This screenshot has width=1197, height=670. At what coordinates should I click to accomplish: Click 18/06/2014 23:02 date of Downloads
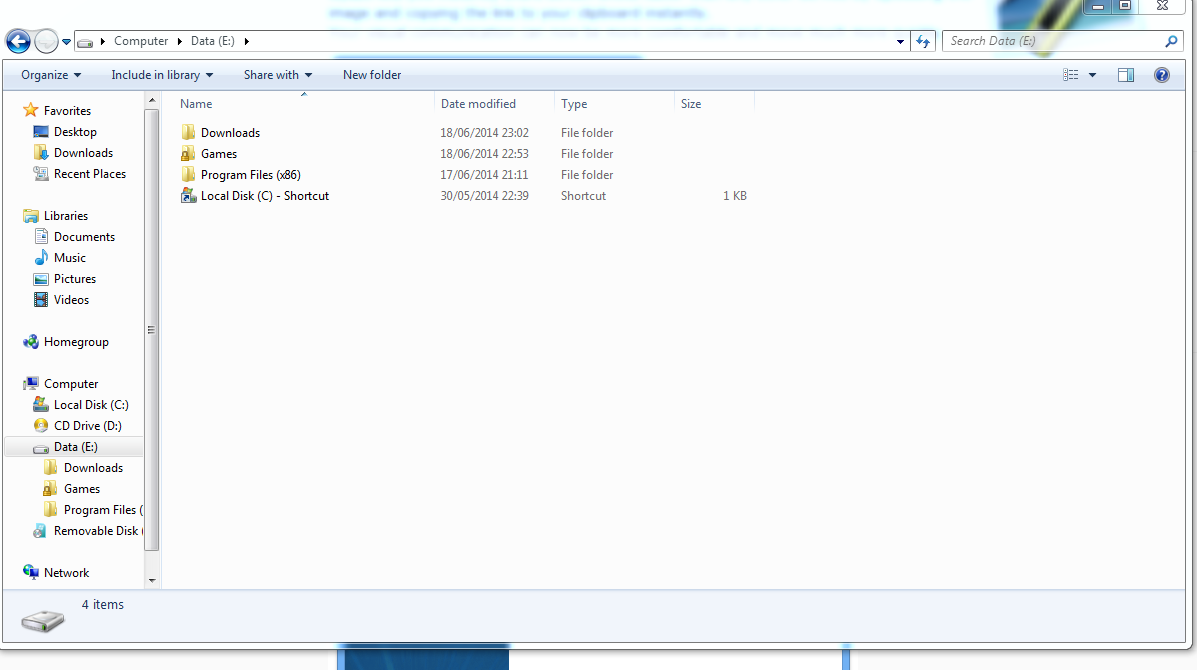[x=484, y=133]
